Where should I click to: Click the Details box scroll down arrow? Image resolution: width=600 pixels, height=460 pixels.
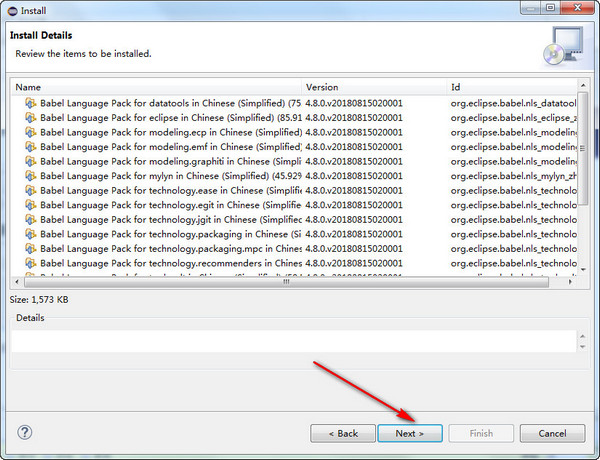[582, 347]
